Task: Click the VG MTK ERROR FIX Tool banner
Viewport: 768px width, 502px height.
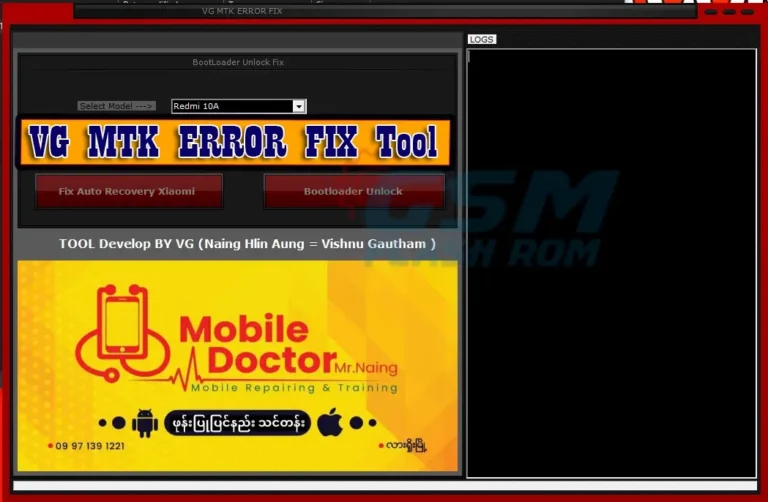Action: (235, 143)
